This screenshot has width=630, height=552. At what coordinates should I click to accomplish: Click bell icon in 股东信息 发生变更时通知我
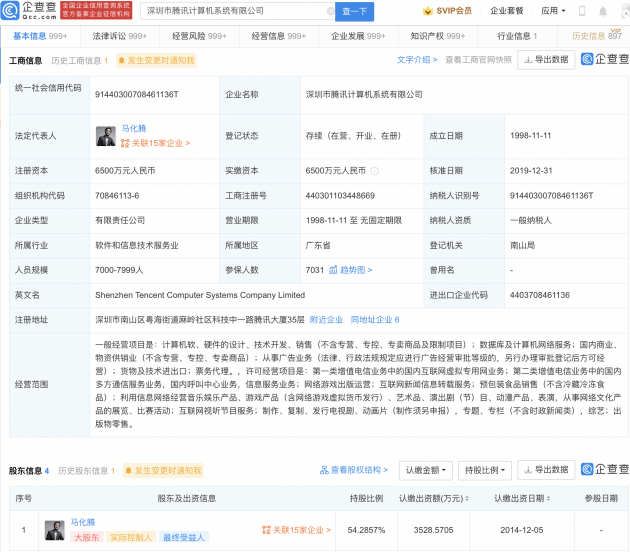click(129, 470)
